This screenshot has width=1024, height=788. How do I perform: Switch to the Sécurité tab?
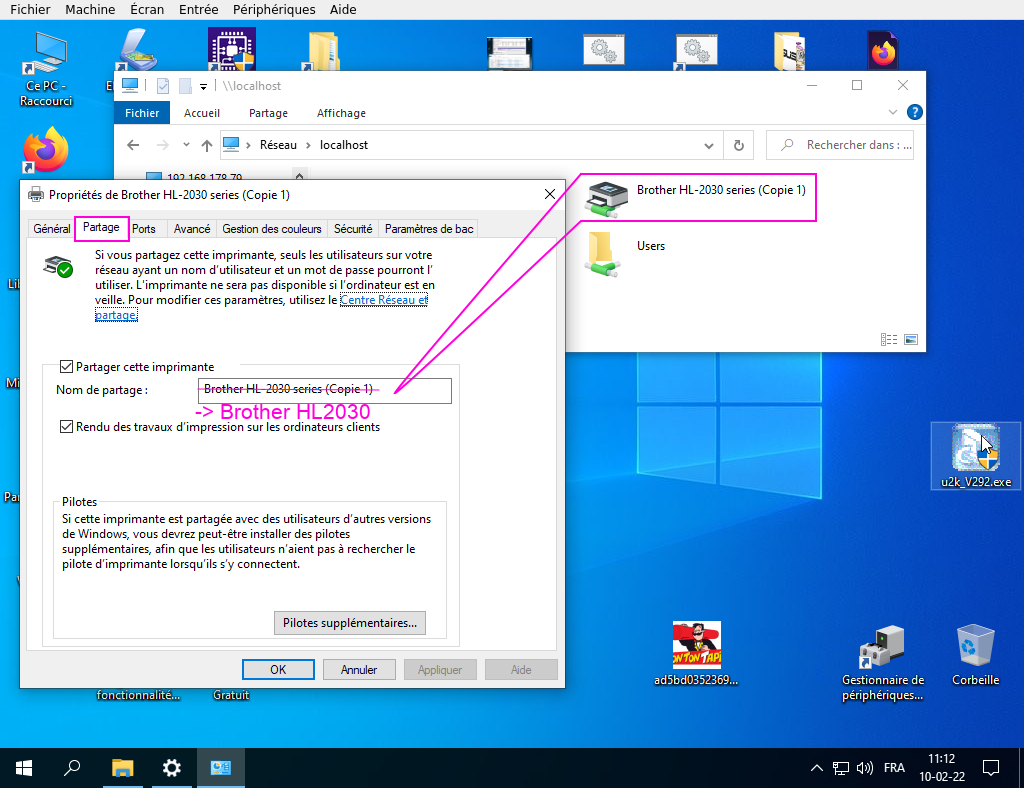[353, 229]
